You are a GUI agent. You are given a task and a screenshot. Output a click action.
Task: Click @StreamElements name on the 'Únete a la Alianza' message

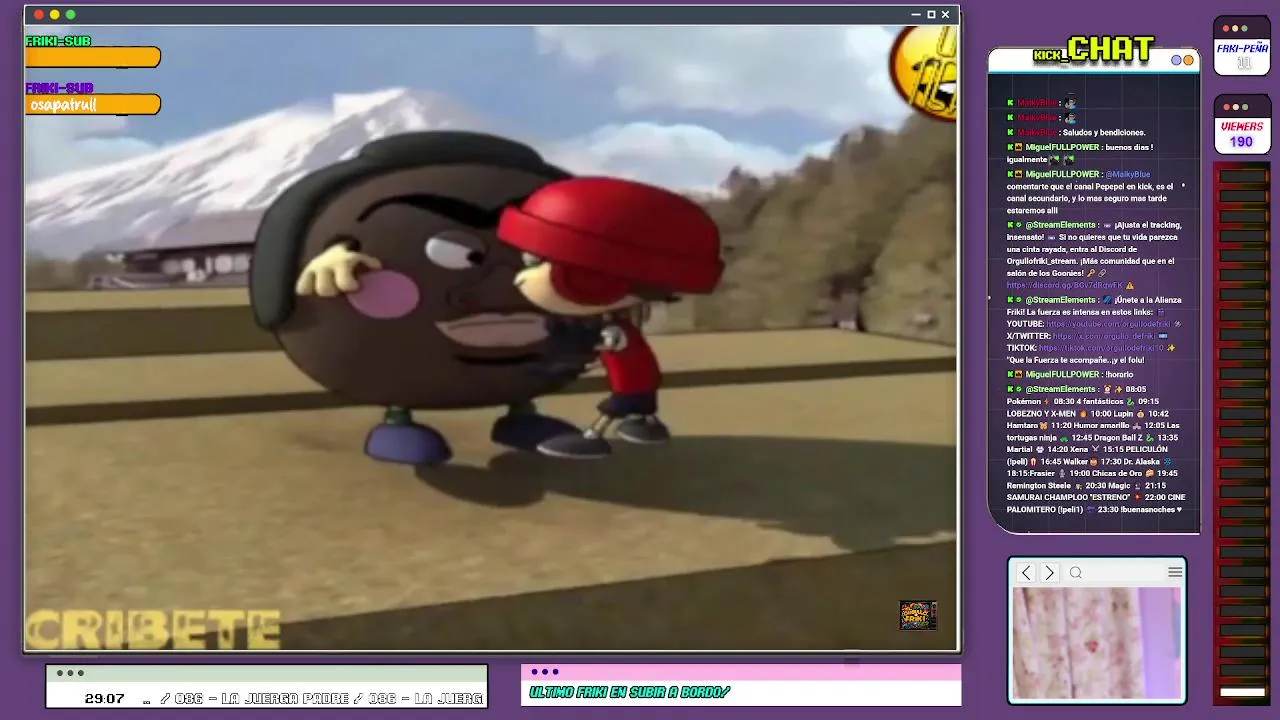tap(1061, 300)
